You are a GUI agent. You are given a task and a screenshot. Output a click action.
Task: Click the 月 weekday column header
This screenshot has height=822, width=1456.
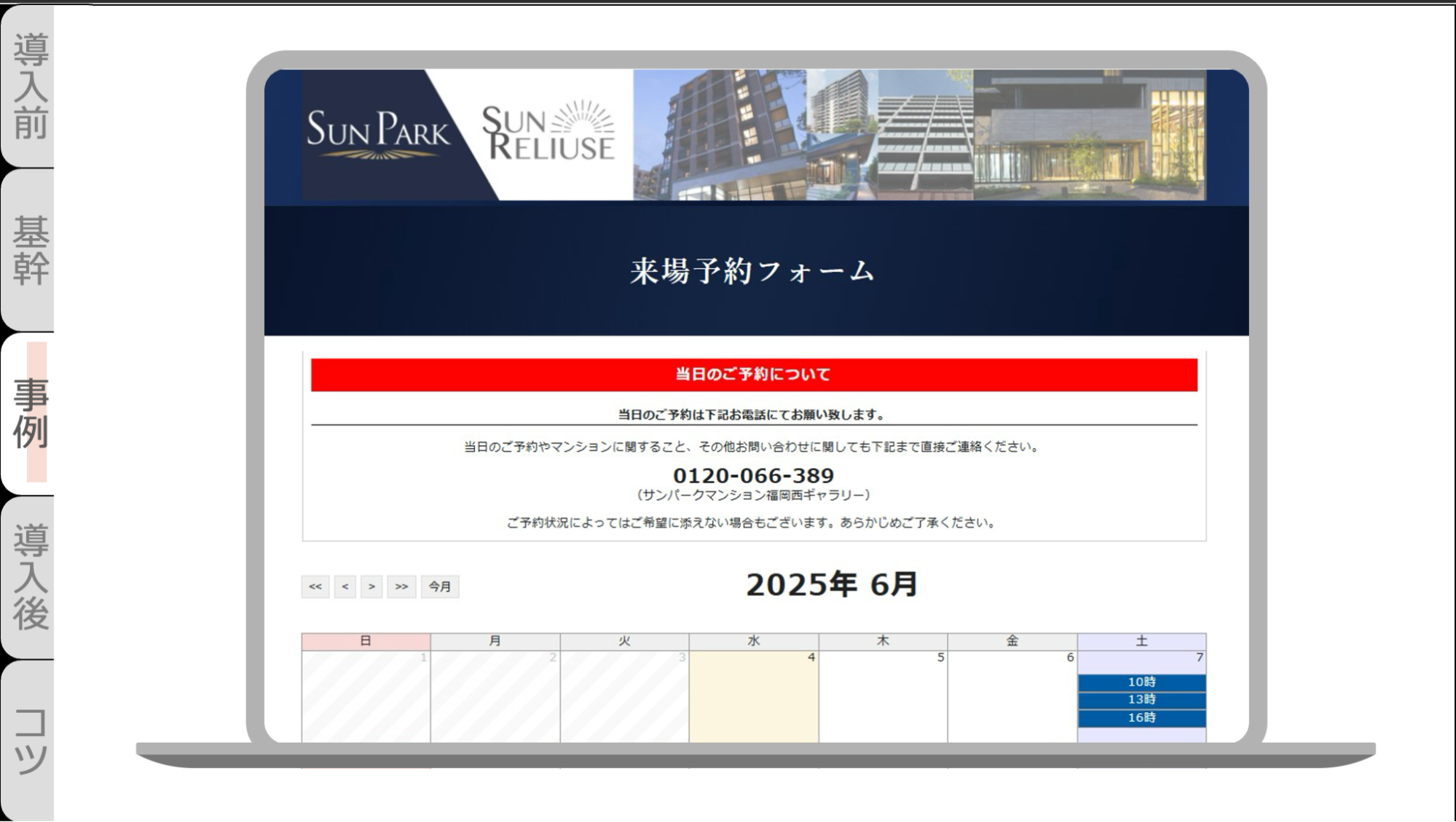(495, 641)
